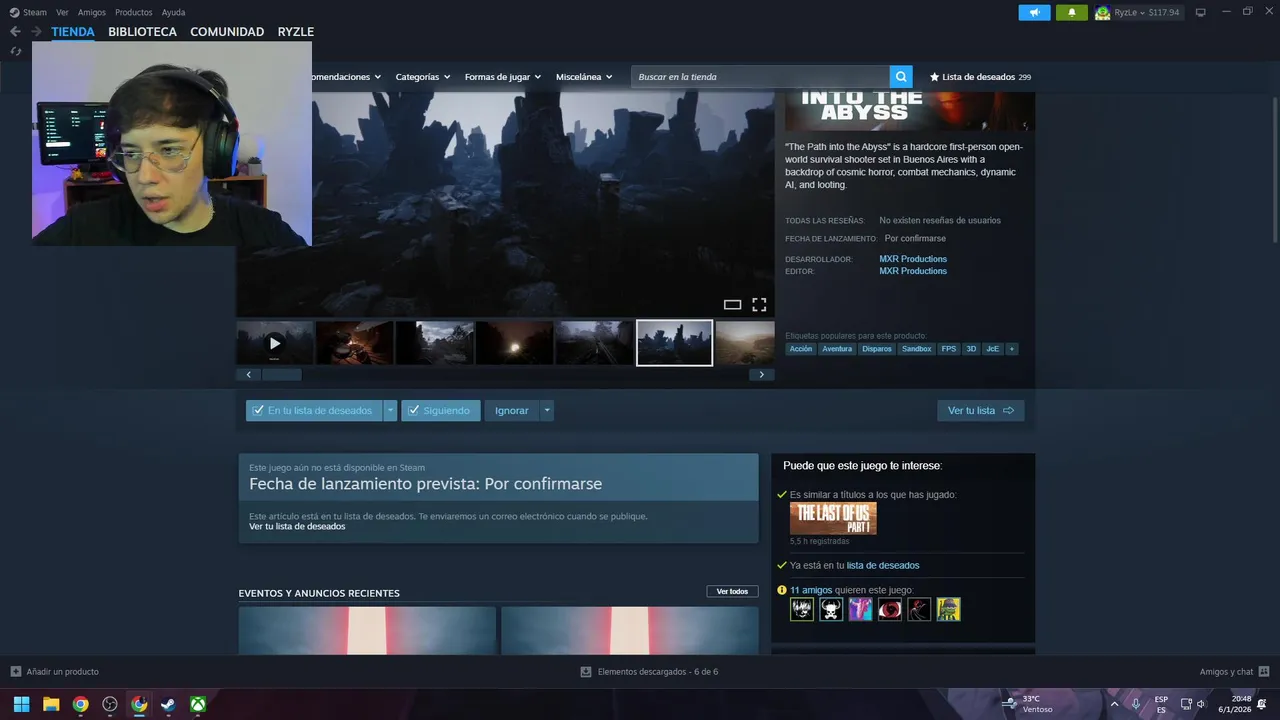Click the Ignorar button
The width and height of the screenshot is (1280, 720).
coord(512,411)
